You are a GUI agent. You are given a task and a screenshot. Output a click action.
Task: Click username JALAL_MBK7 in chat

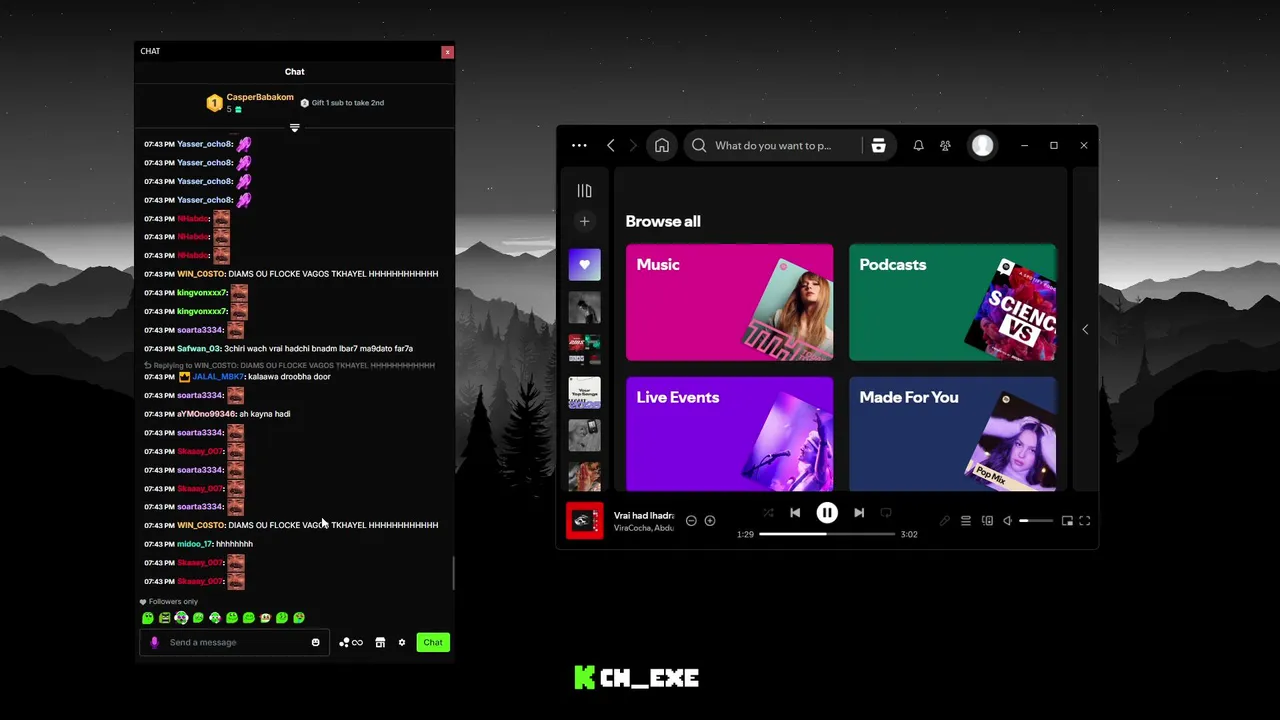pos(218,377)
